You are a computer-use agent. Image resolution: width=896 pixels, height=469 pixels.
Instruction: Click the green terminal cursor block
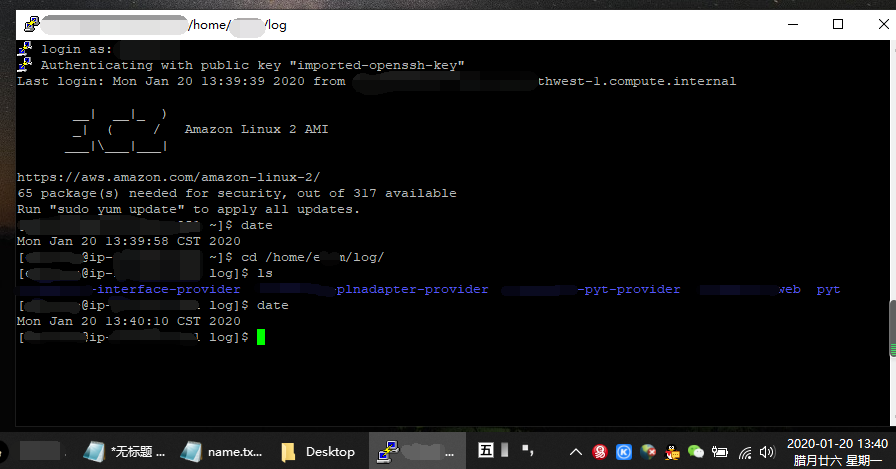click(261, 337)
